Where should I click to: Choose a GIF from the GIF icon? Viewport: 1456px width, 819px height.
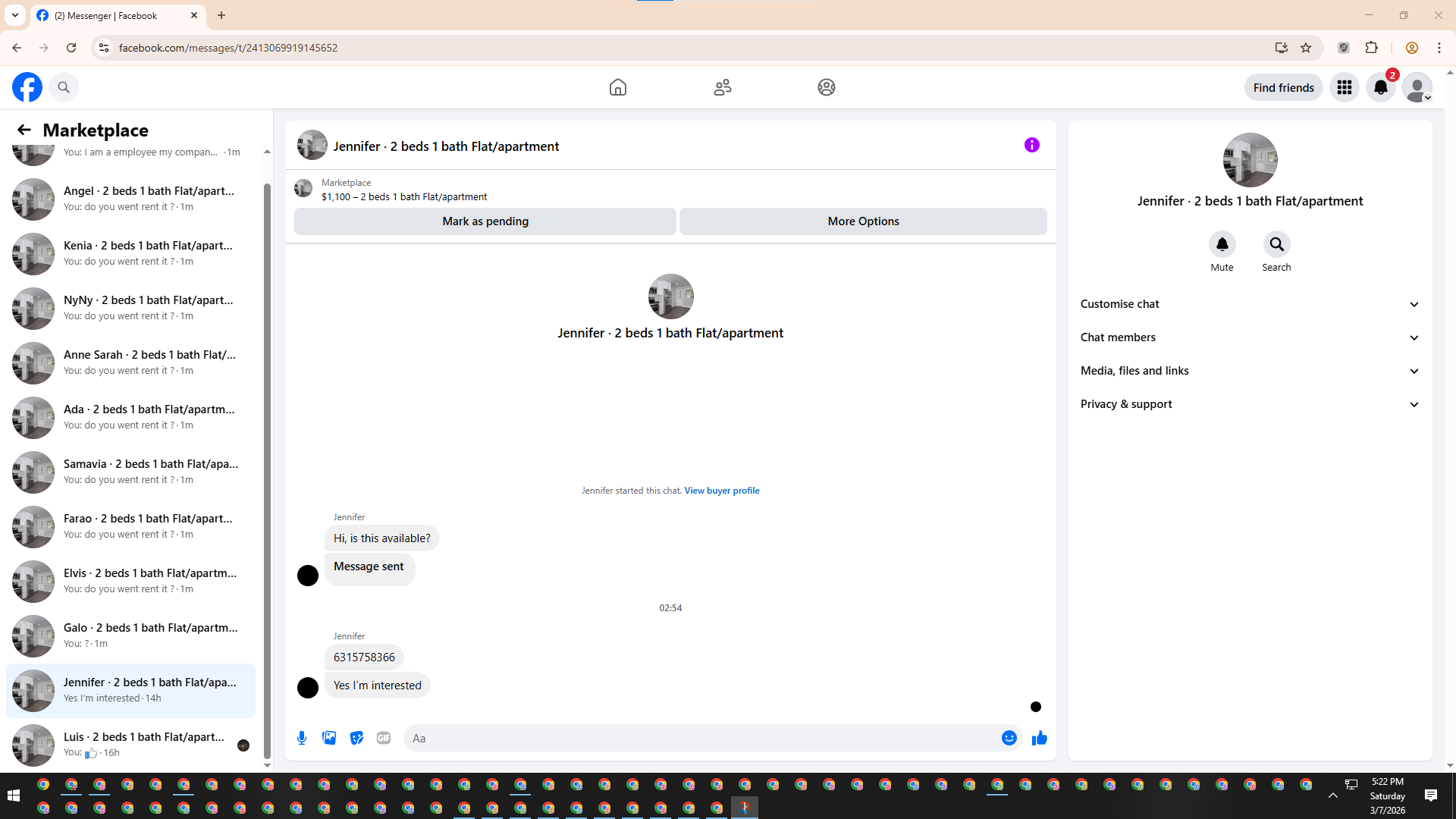click(384, 738)
